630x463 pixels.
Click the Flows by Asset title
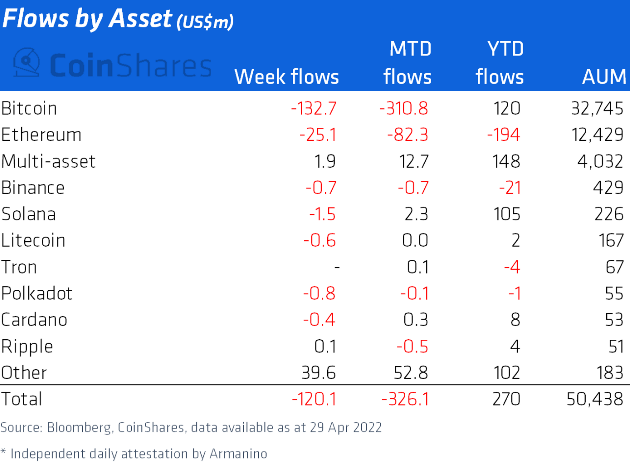click(118, 19)
